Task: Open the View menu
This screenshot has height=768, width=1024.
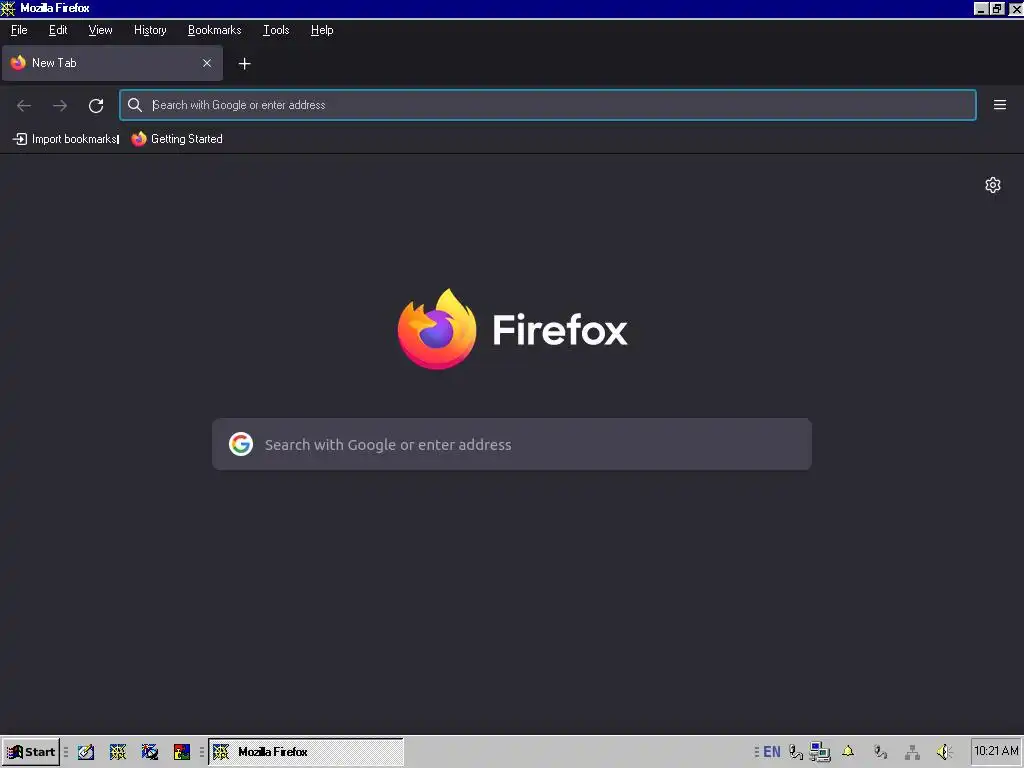Action: (101, 30)
